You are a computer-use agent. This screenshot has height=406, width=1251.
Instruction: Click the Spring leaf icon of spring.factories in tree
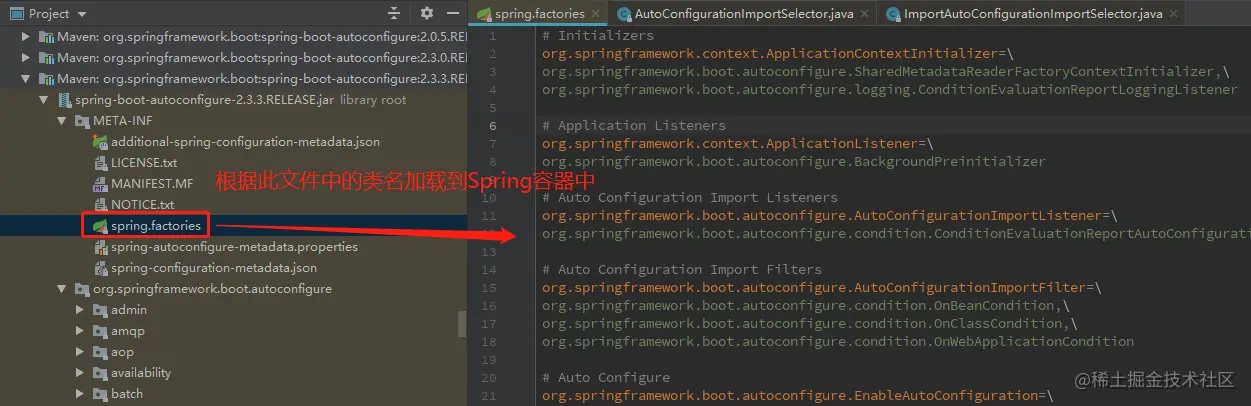(100, 225)
